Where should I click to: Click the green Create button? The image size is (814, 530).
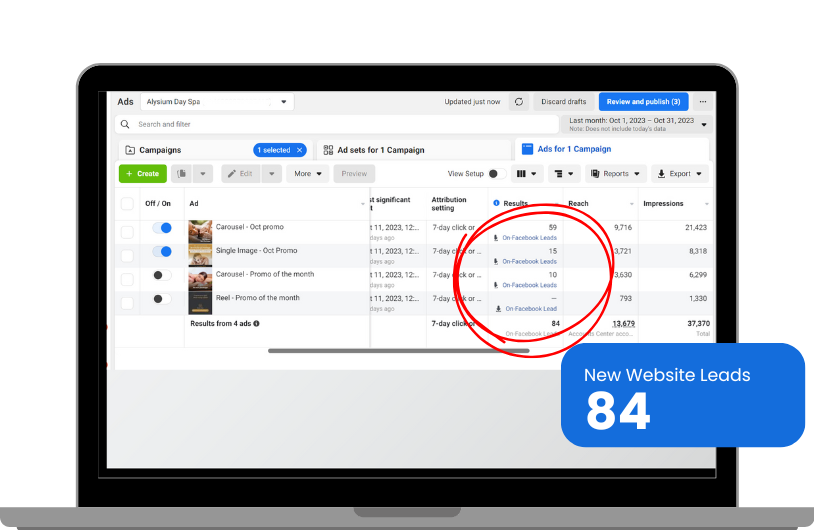tap(143, 174)
